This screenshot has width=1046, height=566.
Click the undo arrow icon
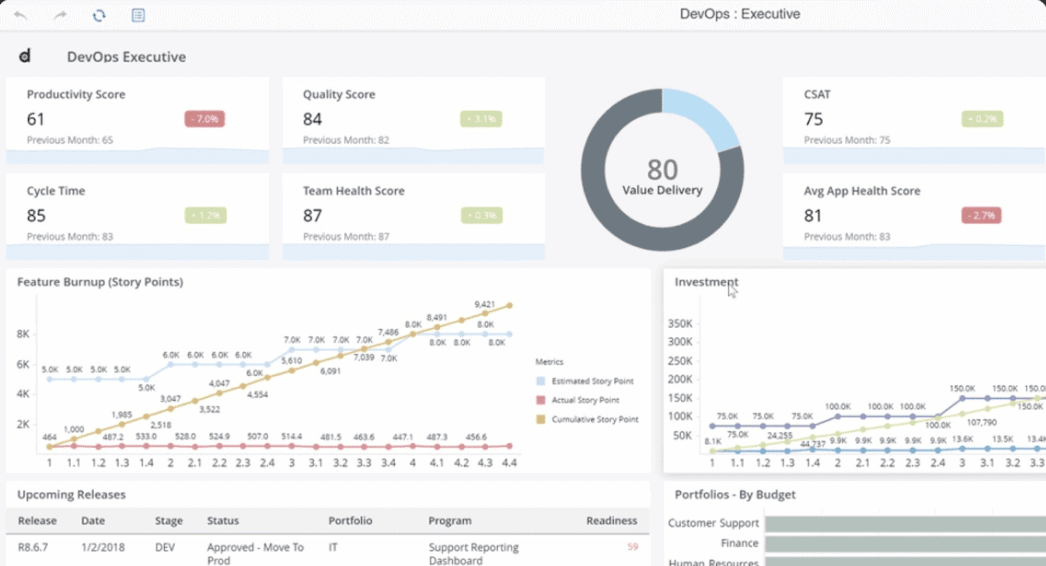(x=21, y=15)
